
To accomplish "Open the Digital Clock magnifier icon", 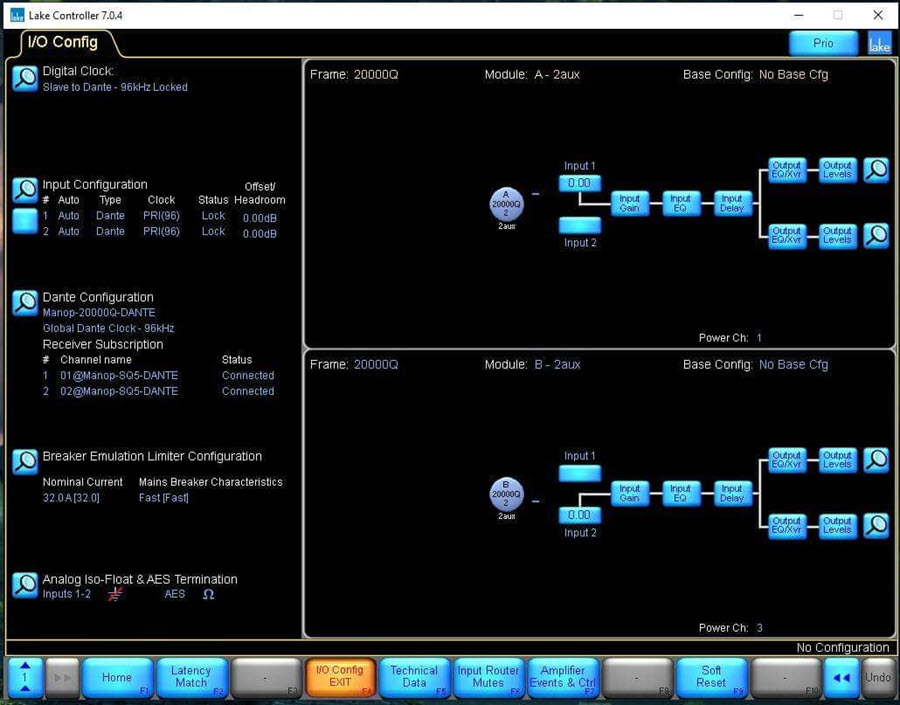I will (x=25, y=78).
